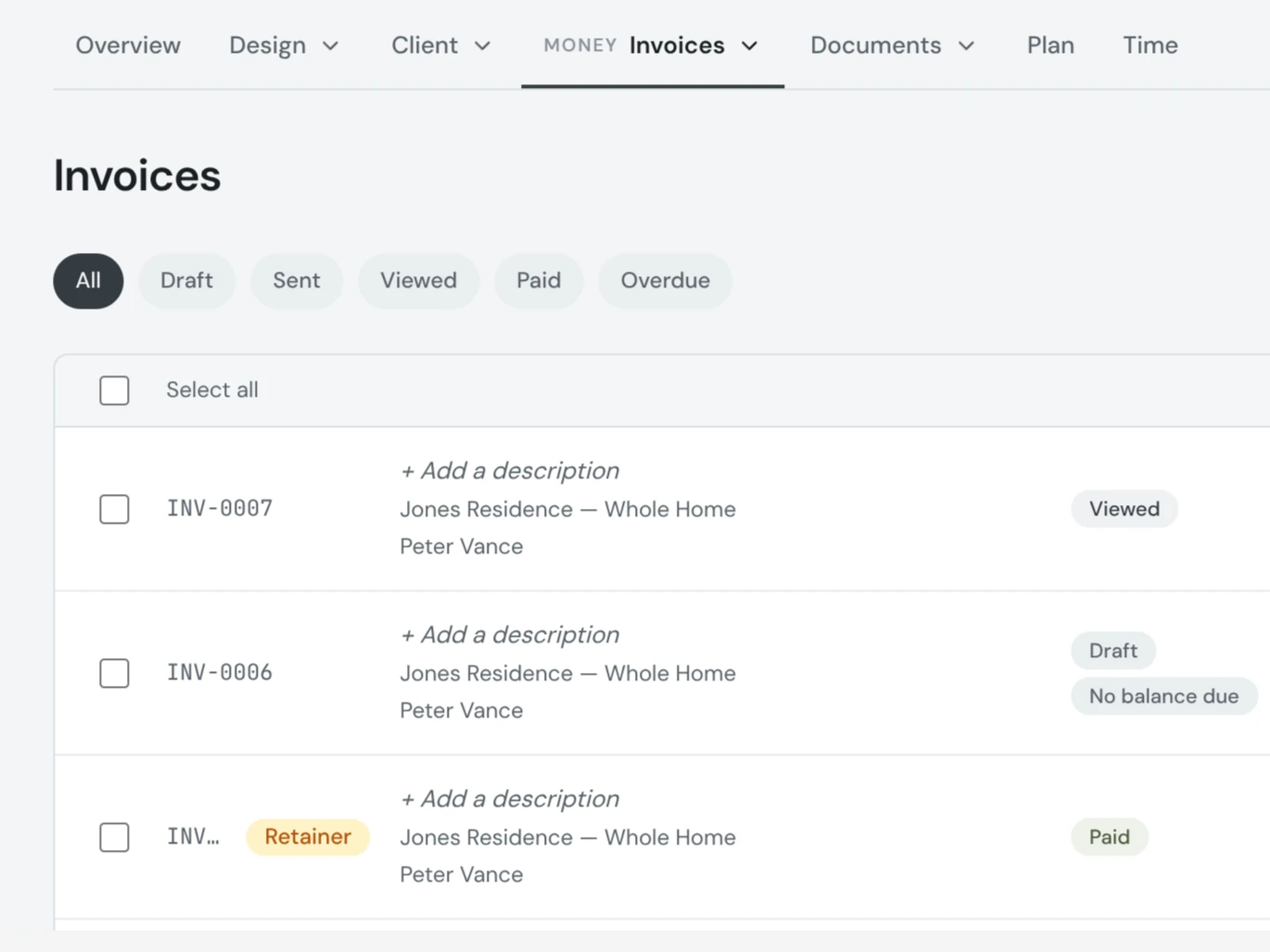The width and height of the screenshot is (1270, 952).
Task: Open the Invoices tab label
Action: click(x=677, y=45)
